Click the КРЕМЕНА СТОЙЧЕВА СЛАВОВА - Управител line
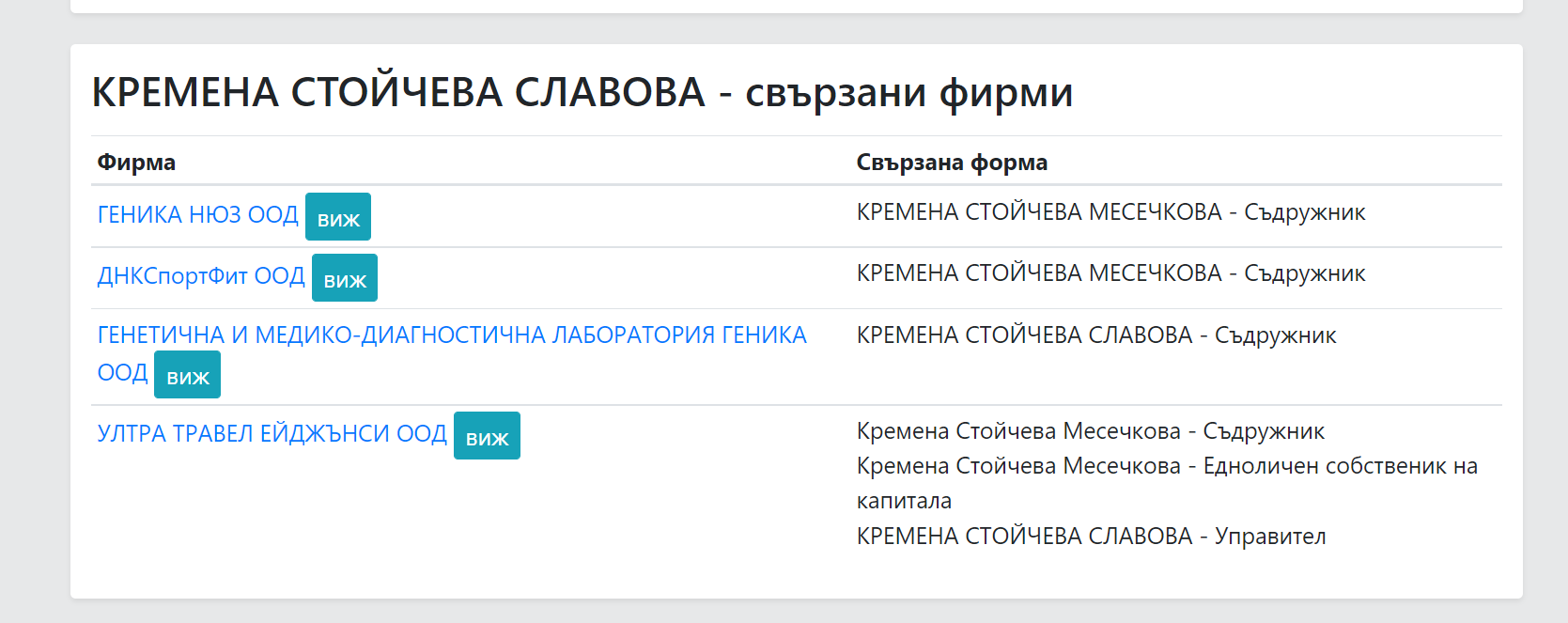The image size is (1568, 623). 1092,537
